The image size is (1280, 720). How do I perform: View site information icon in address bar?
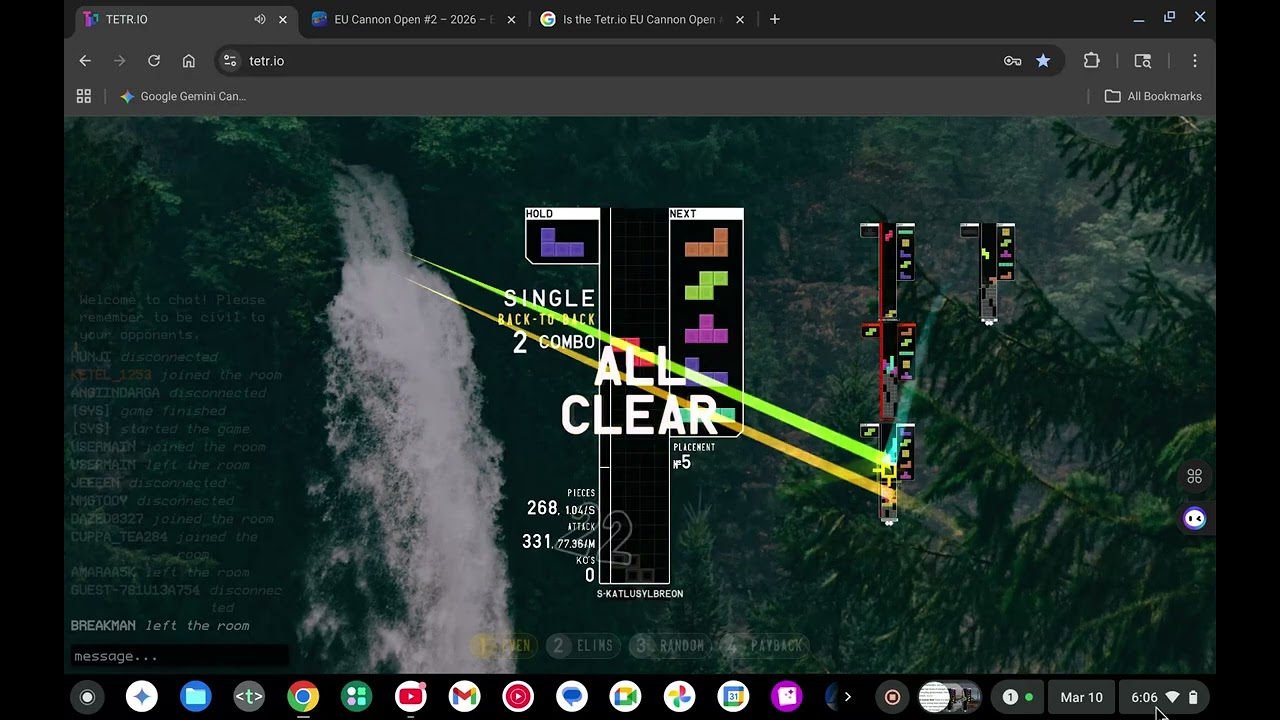click(230, 61)
